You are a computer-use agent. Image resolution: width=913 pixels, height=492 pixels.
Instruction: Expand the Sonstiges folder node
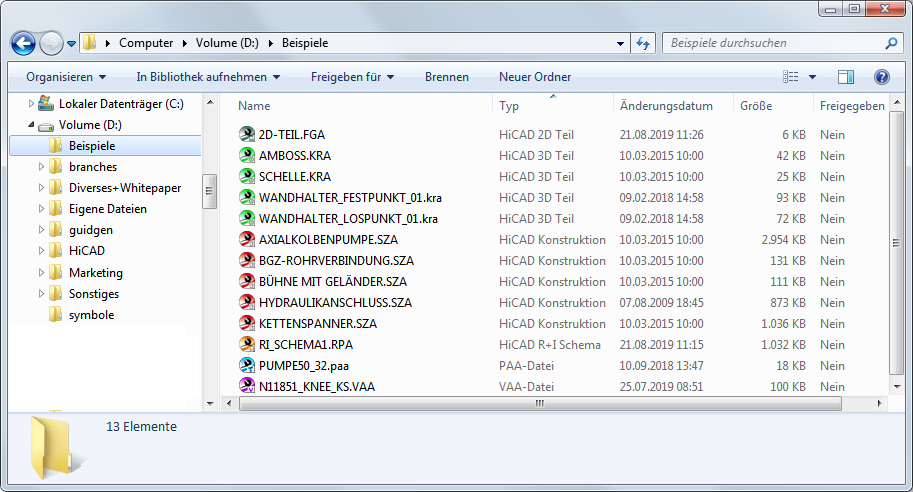coord(41,293)
